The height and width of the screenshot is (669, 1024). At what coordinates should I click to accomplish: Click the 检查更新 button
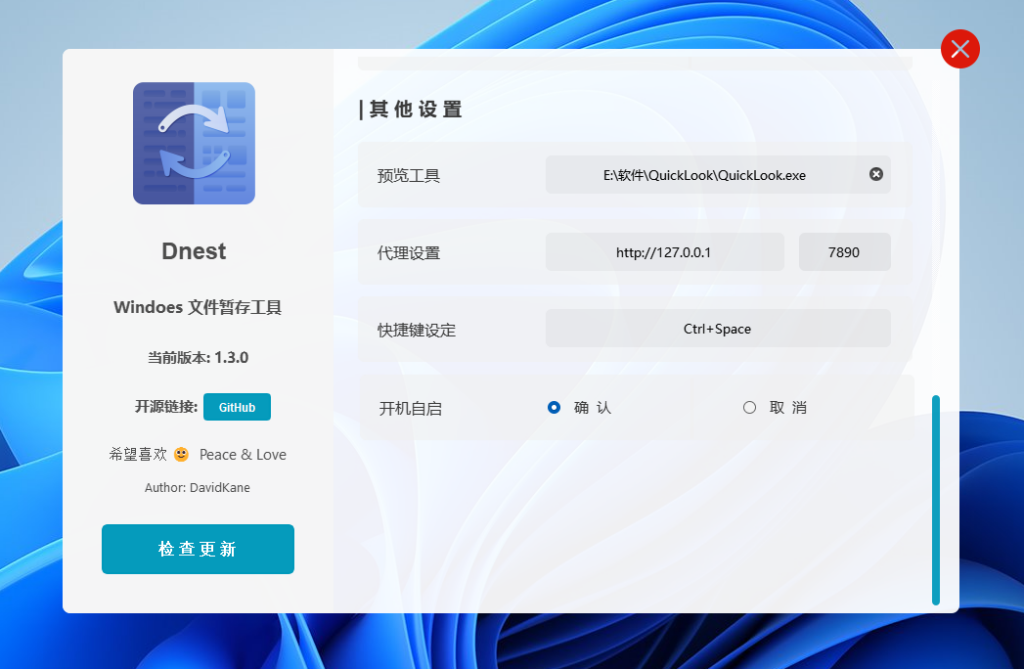198,549
